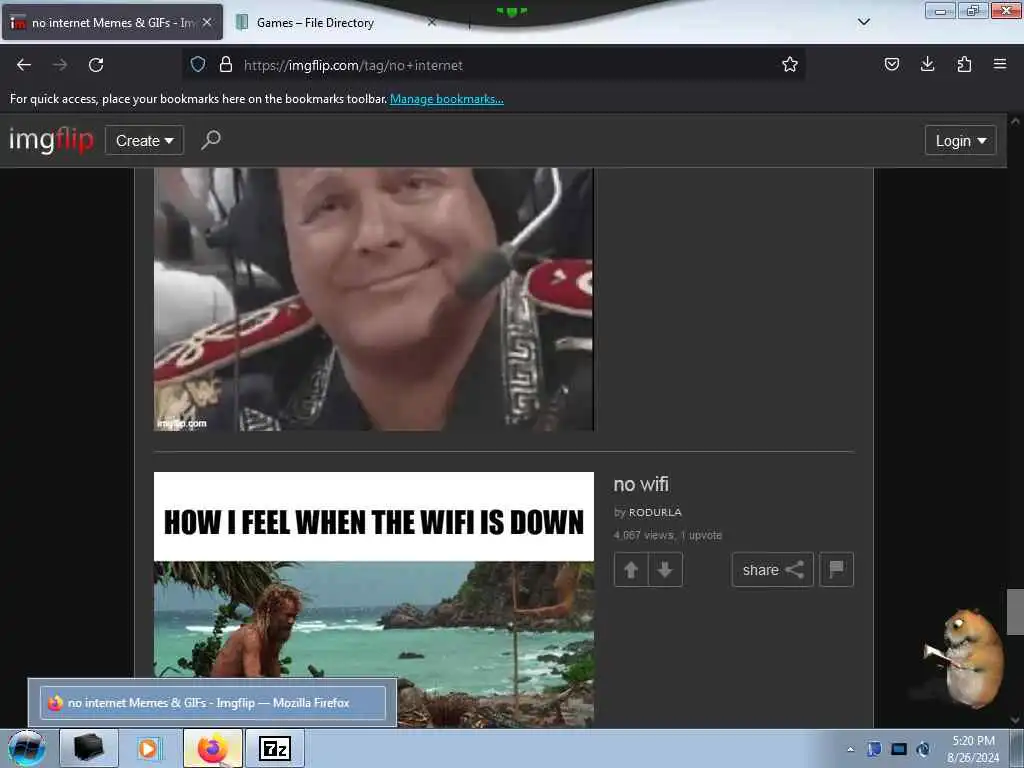
Task: Click Firefox taskbar icon
Action: click(212, 748)
